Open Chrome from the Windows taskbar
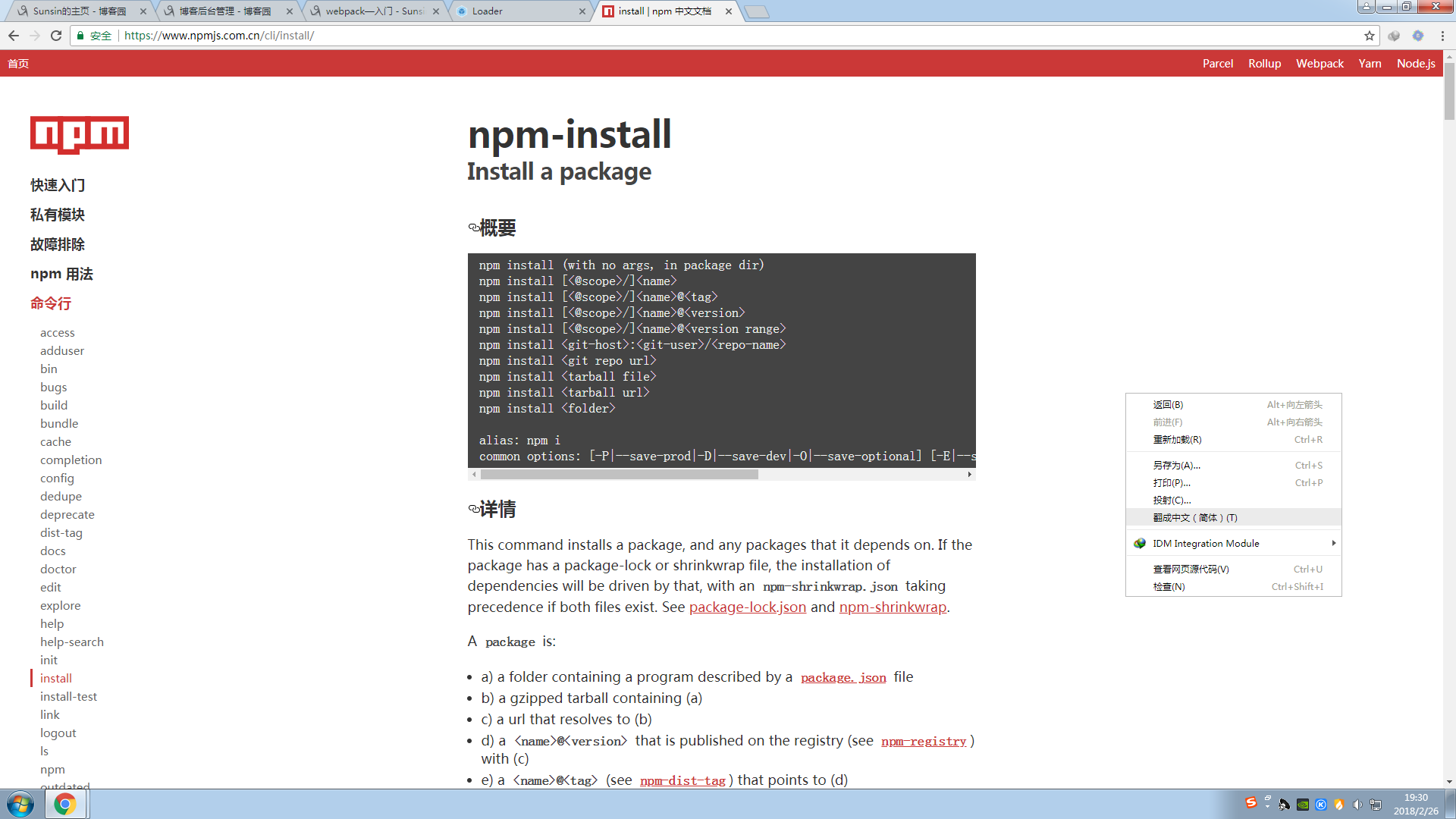The height and width of the screenshot is (819, 1456). 65,804
